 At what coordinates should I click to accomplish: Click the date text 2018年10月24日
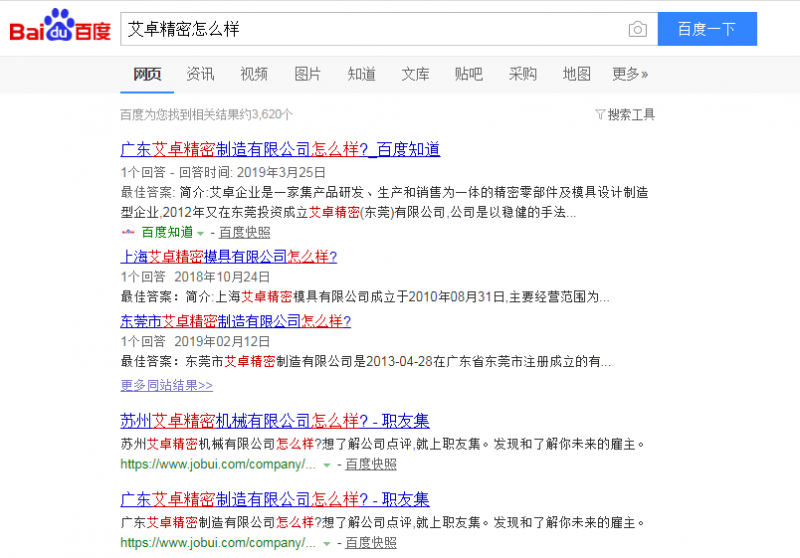coord(222,277)
